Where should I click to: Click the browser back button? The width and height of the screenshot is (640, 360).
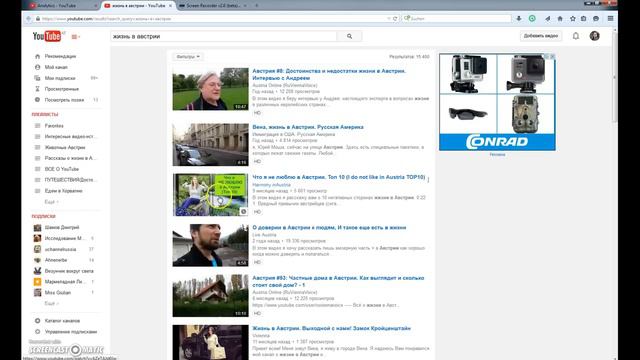pos(28,19)
